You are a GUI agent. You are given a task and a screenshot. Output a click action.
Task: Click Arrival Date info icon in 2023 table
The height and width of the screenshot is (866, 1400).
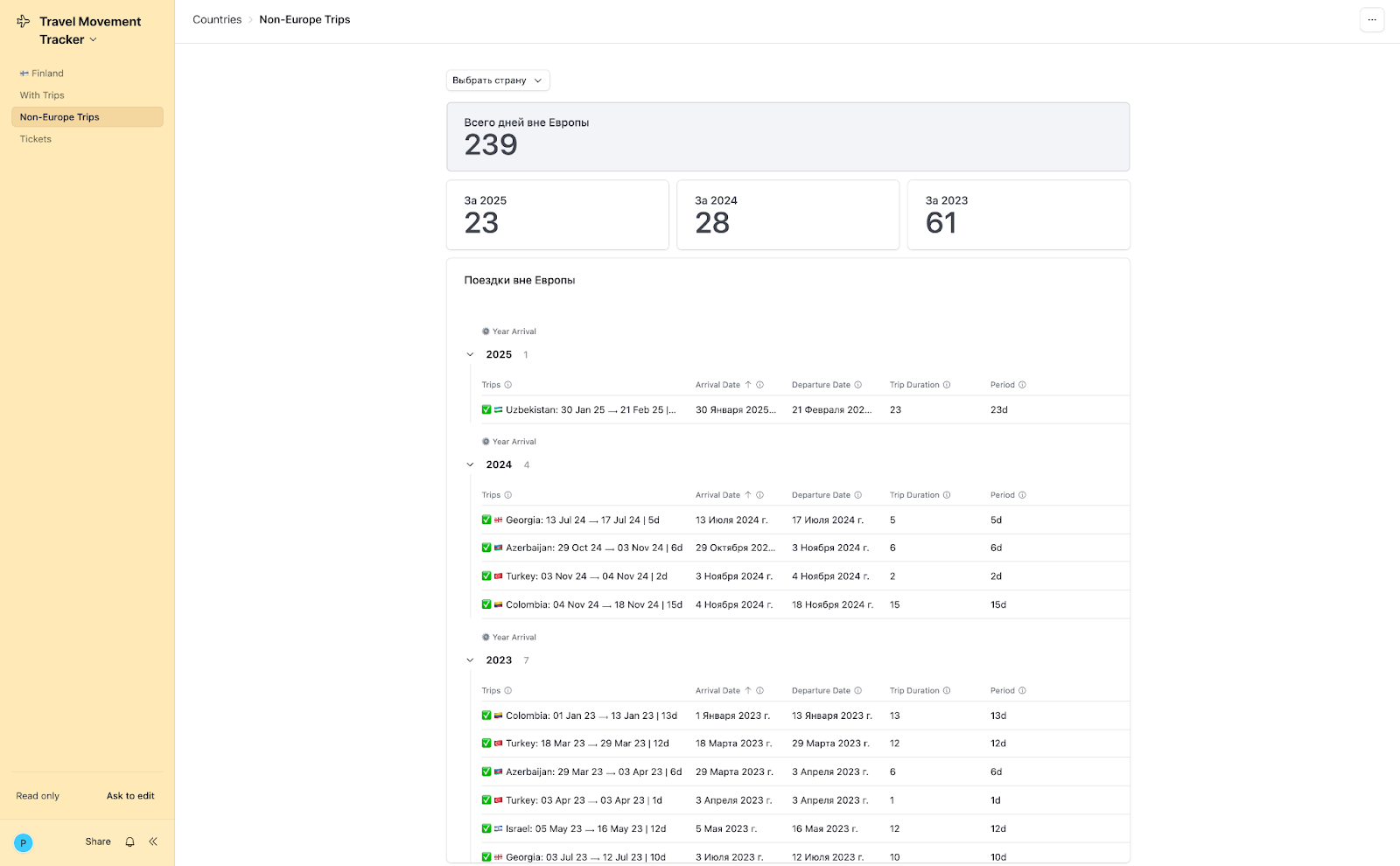759,691
